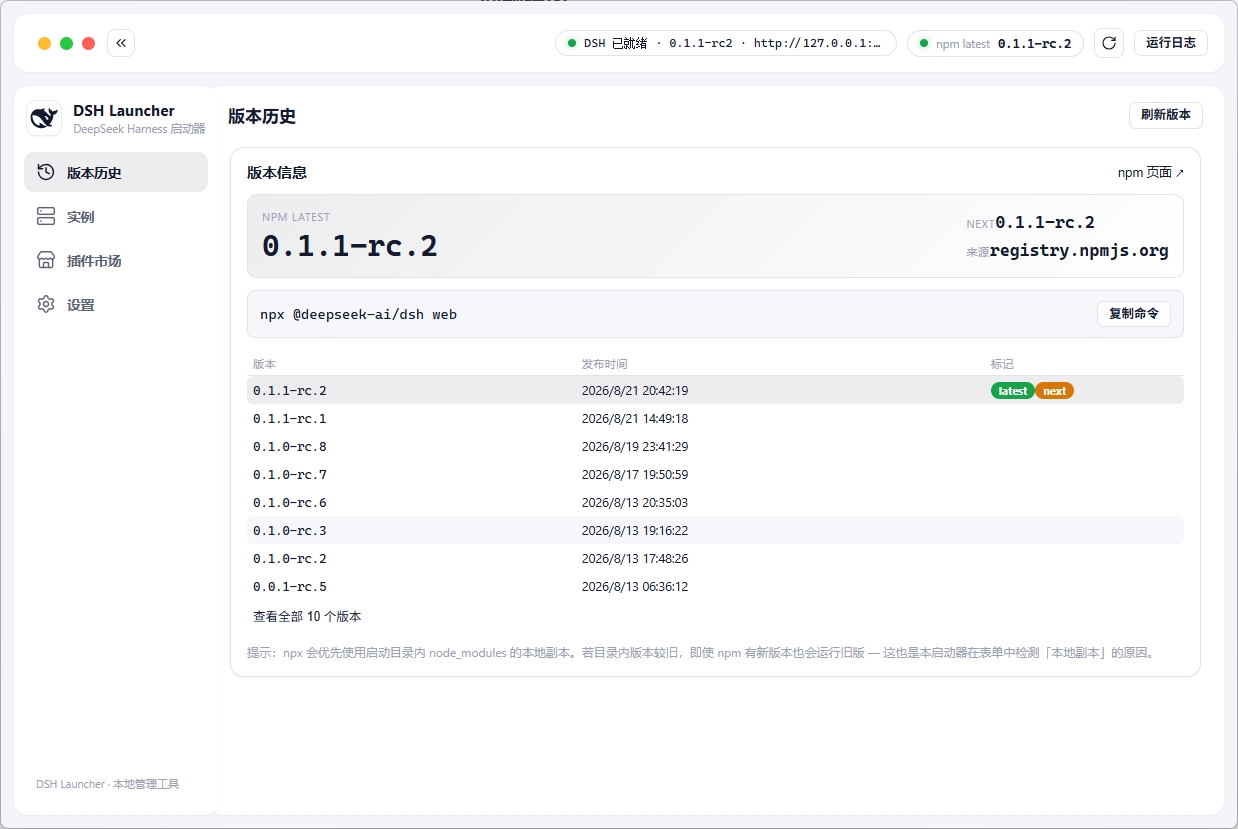The image size is (1238, 829).
Task: Click release time 2026/8/13 06:36:12
Action: point(635,587)
